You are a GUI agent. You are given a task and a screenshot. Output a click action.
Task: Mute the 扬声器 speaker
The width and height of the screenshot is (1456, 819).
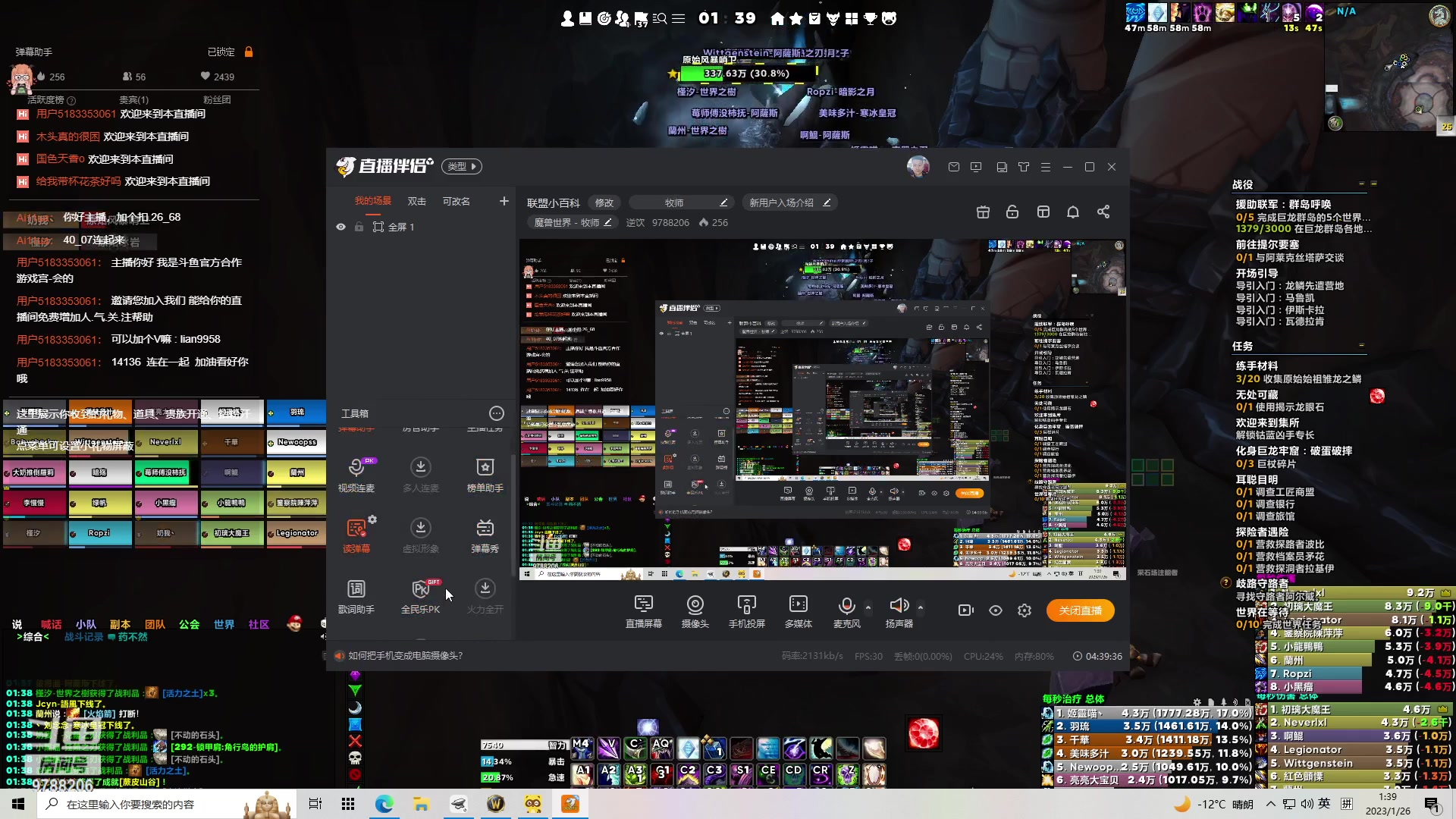click(899, 611)
